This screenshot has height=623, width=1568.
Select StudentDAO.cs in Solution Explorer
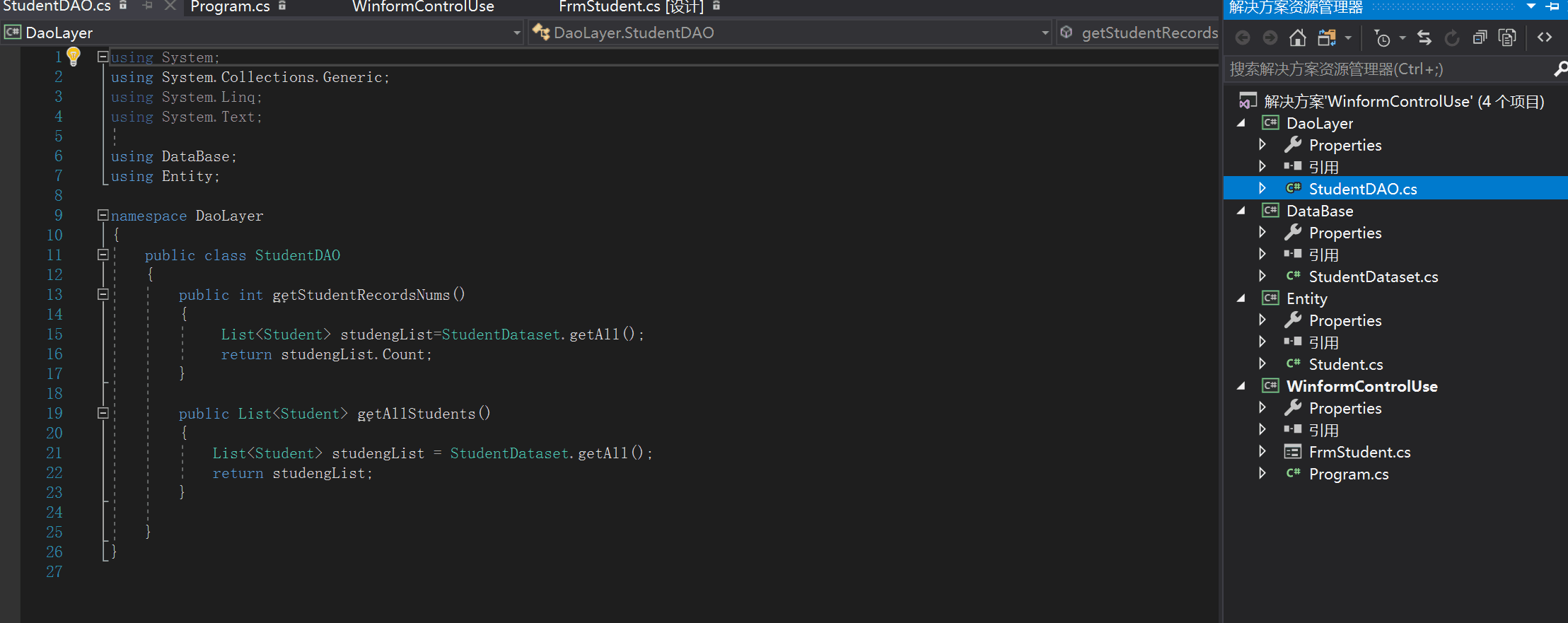coord(1363,189)
